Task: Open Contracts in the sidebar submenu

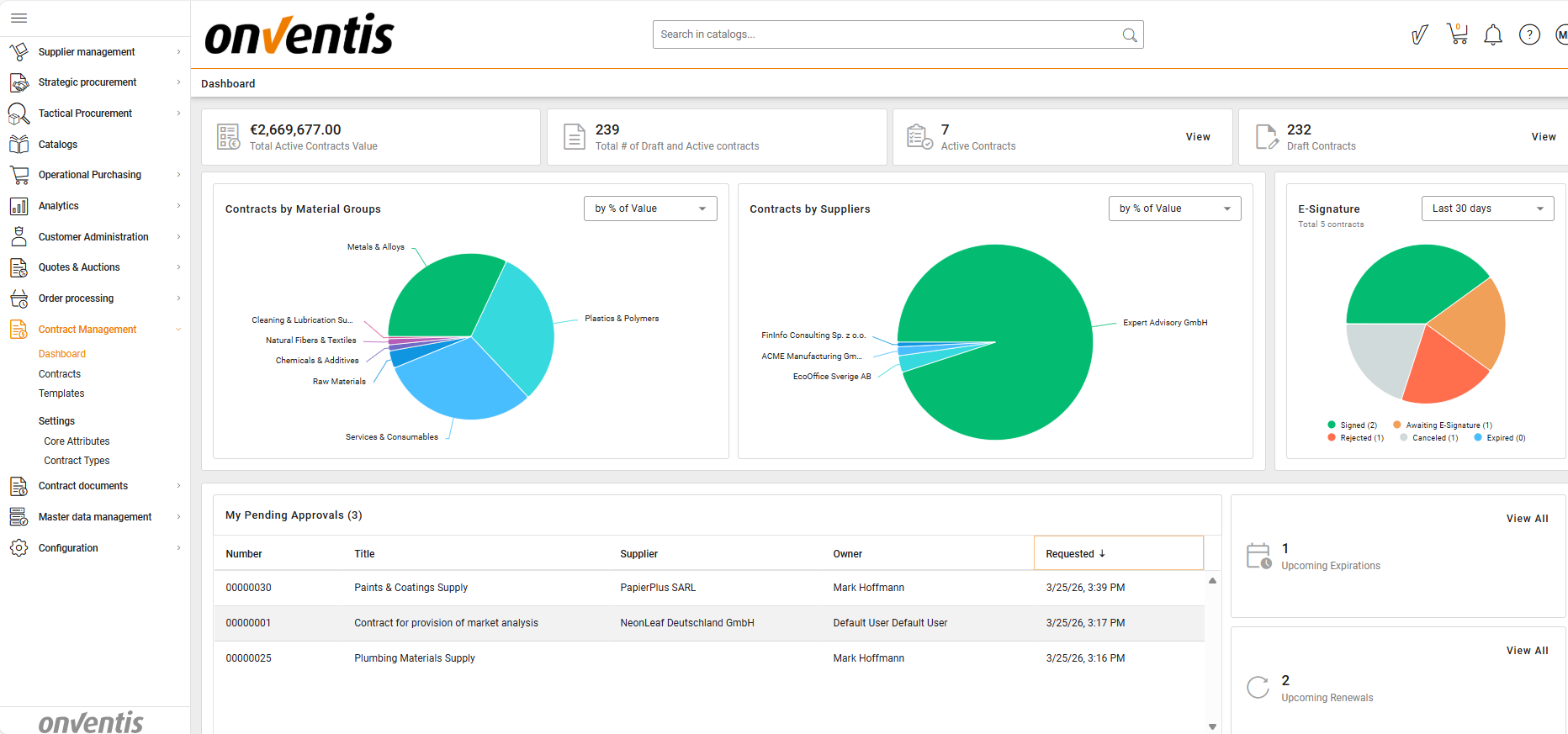Action: pyautogui.click(x=60, y=374)
